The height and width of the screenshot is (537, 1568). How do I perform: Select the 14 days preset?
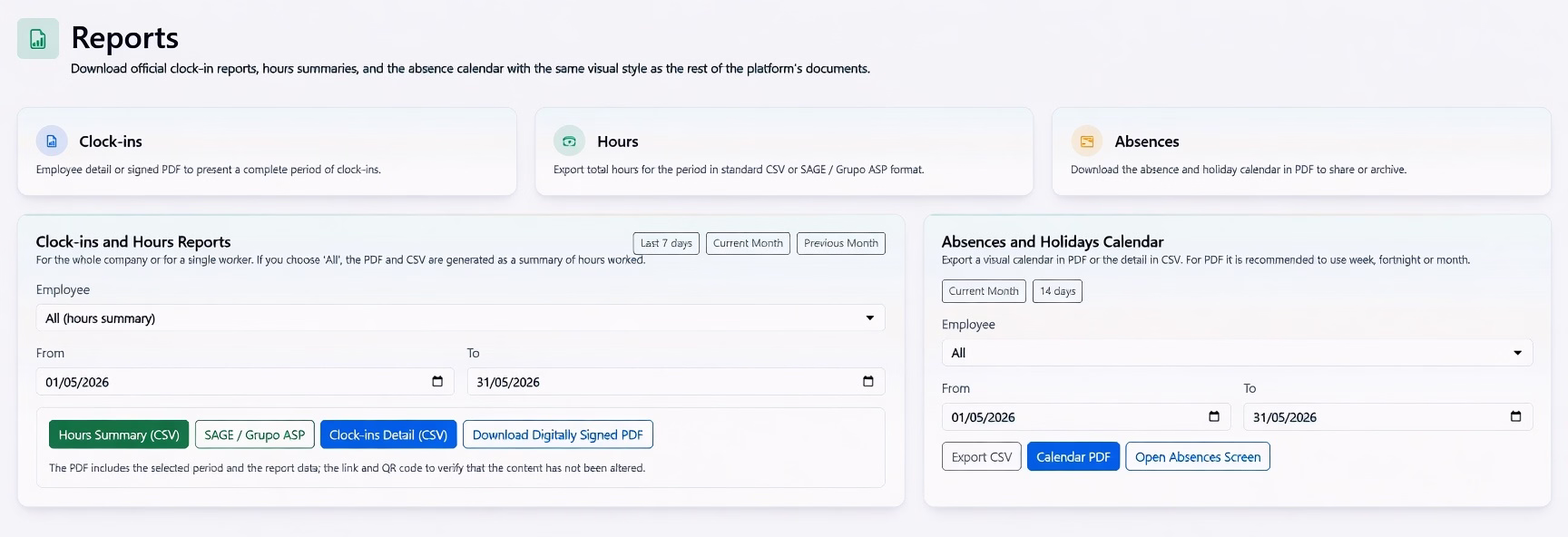[1057, 291]
